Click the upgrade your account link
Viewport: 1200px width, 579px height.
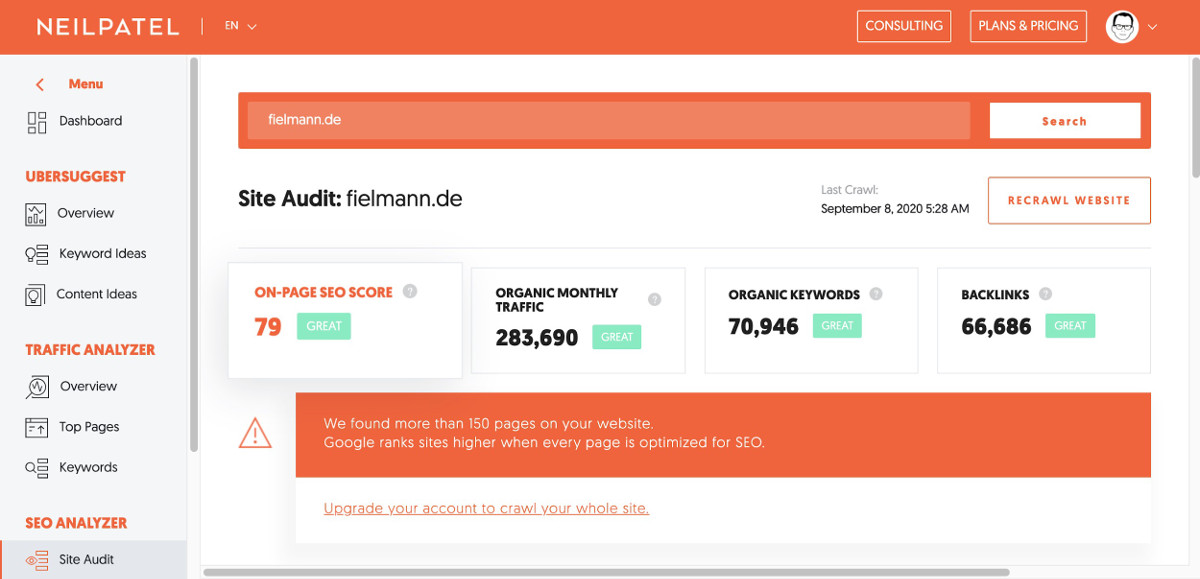(x=486, y=509)
